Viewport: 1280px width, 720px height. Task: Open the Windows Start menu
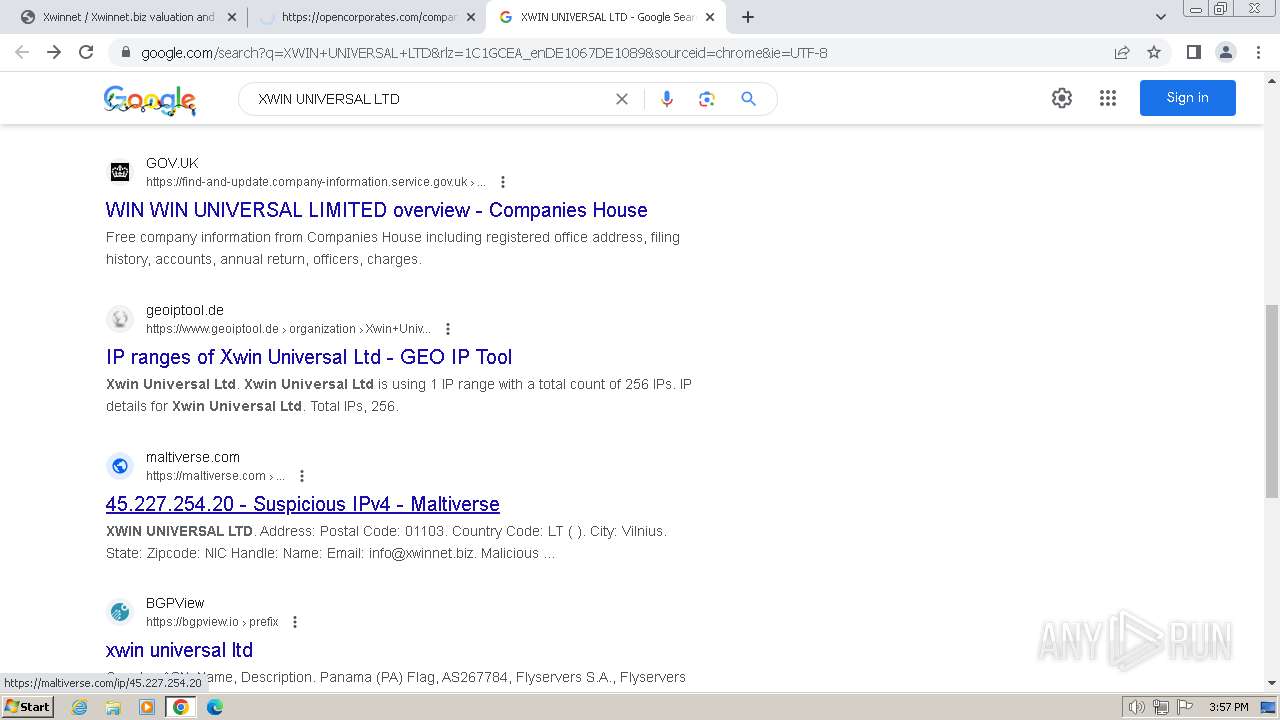click(27, 707)
